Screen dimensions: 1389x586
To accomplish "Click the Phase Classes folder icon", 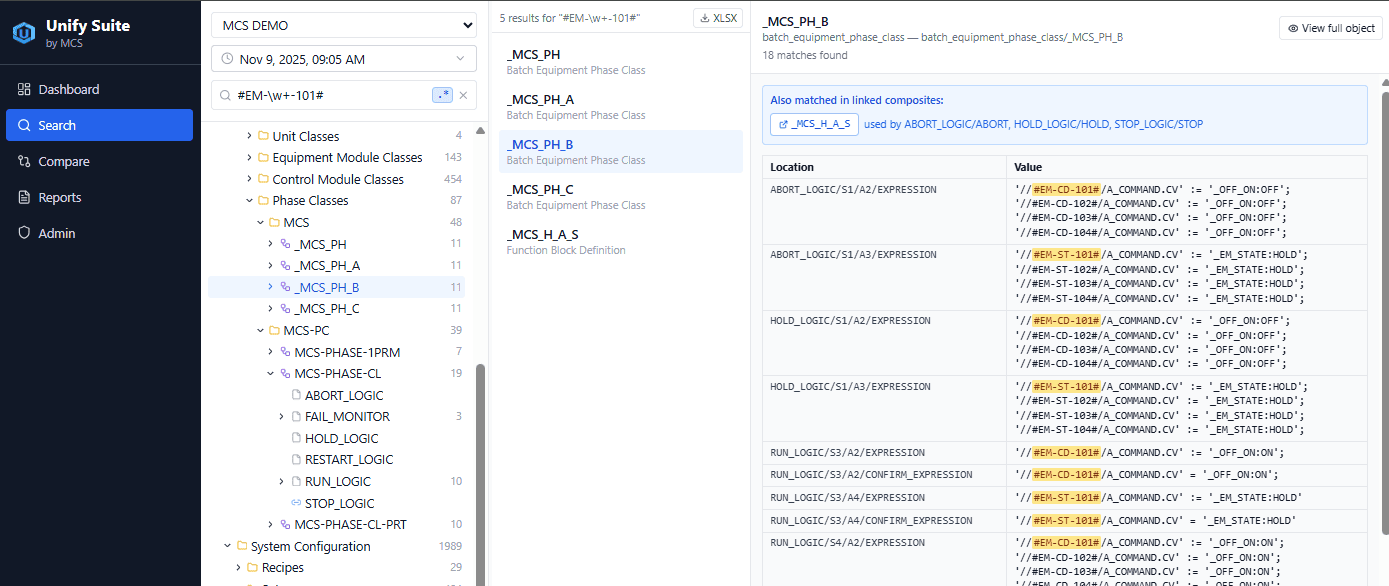I will 263,201.
